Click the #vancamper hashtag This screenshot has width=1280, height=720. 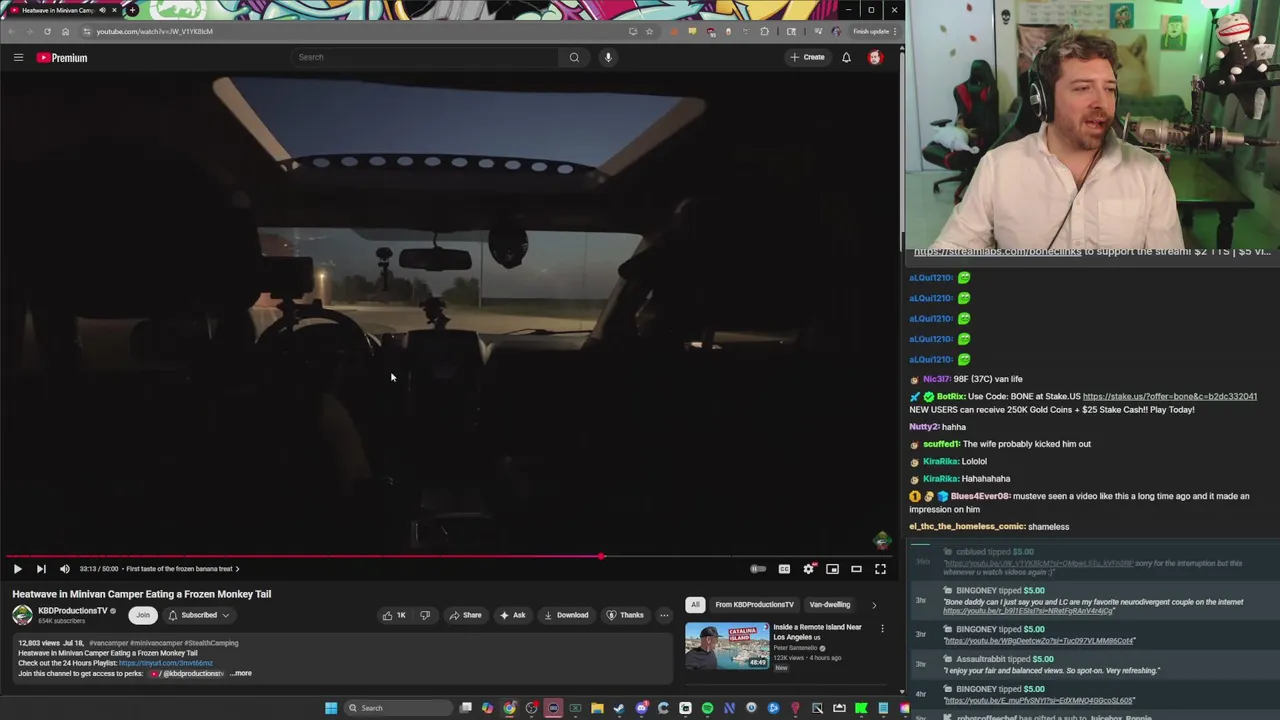click(111, 643)
